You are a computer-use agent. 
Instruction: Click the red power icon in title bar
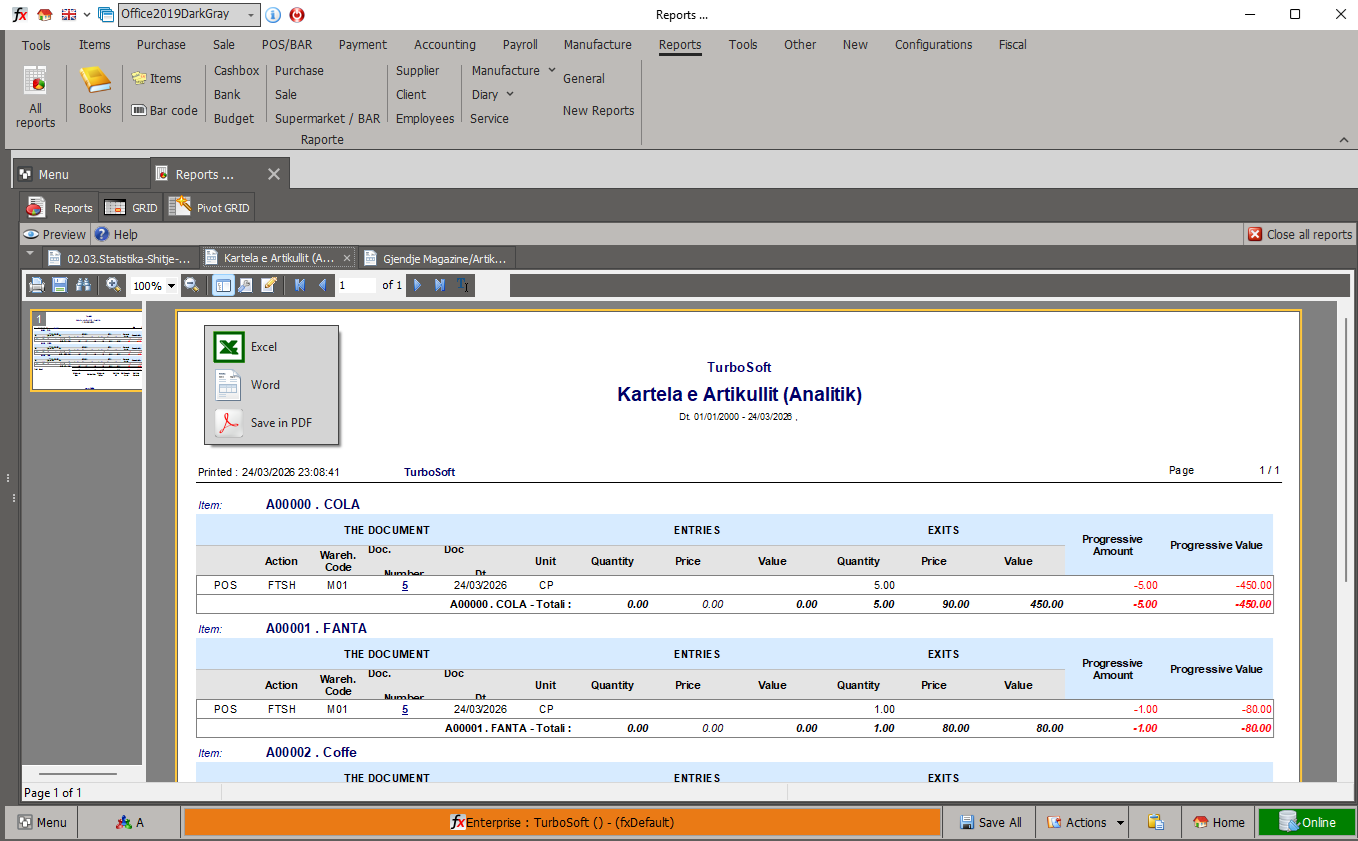[297, 15]
